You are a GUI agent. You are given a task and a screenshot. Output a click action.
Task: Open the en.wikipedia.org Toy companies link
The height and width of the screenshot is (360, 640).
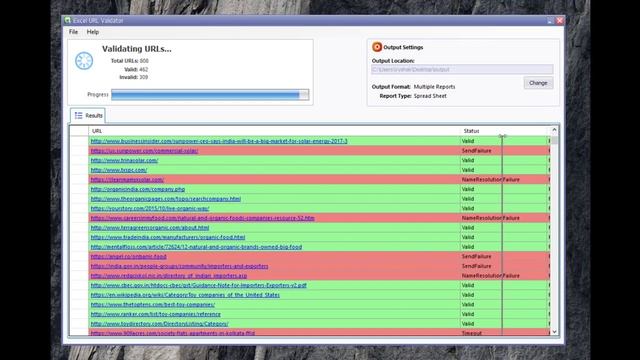point(185,295)
